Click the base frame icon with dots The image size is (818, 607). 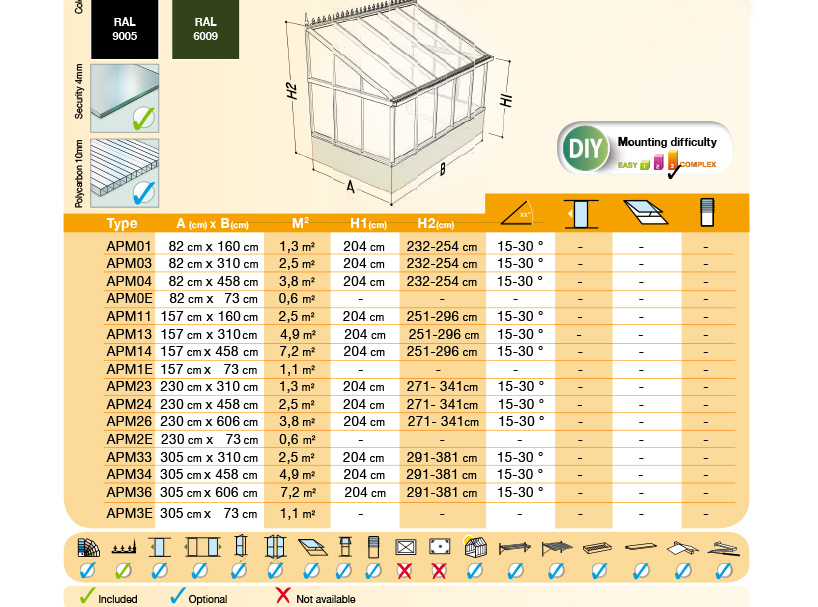point(439,547)
